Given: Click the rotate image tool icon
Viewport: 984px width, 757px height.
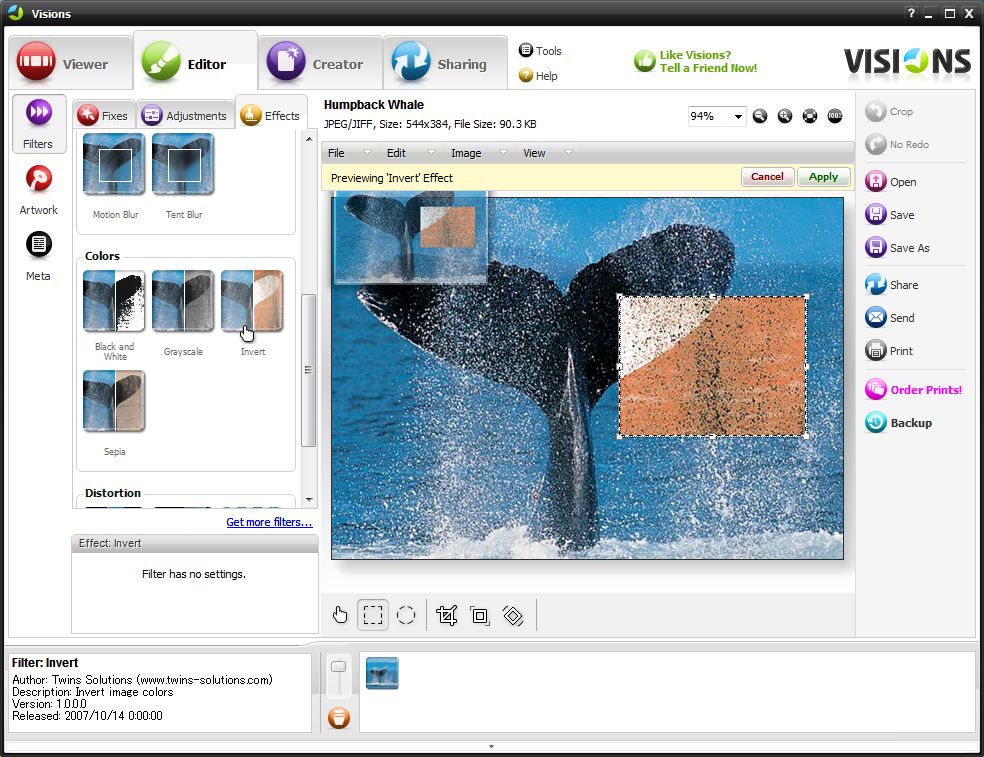Looking at the screenshot, I should 513,616.
